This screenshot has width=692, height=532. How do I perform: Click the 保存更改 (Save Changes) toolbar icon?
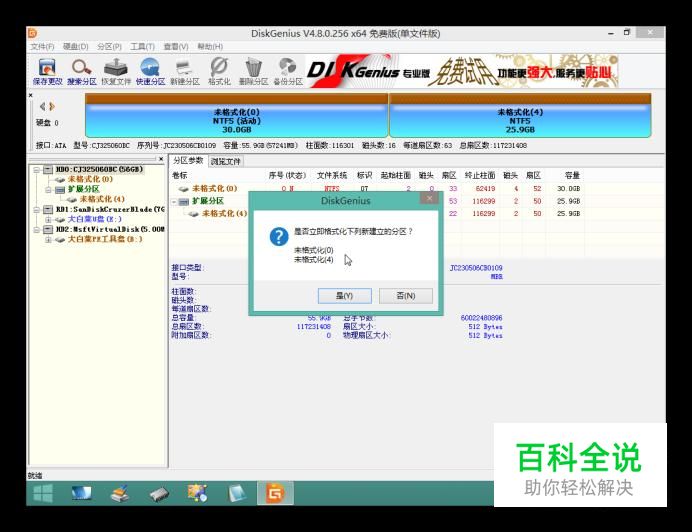[x=47, y=71]
